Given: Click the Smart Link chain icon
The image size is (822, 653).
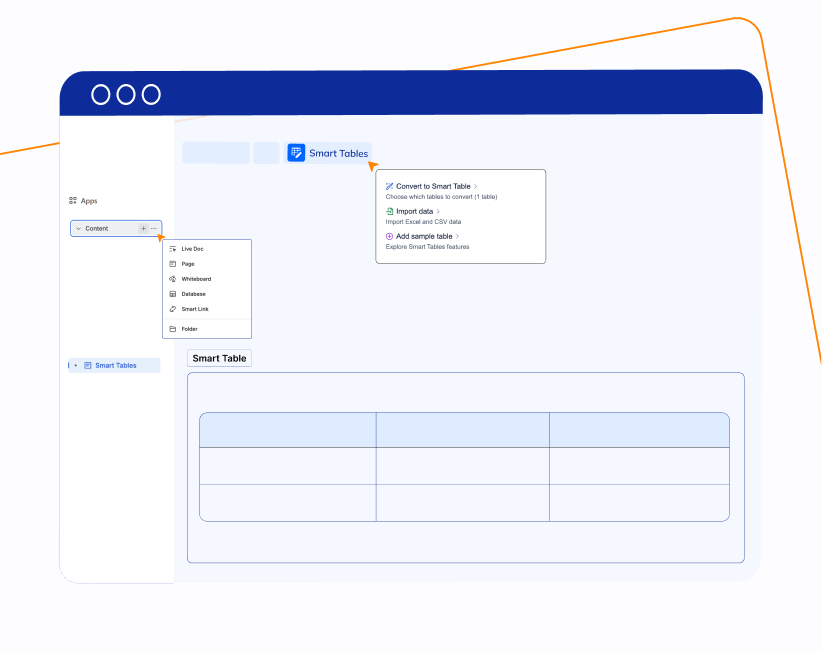Looking at the screenshot, I should tap(173, 309).
